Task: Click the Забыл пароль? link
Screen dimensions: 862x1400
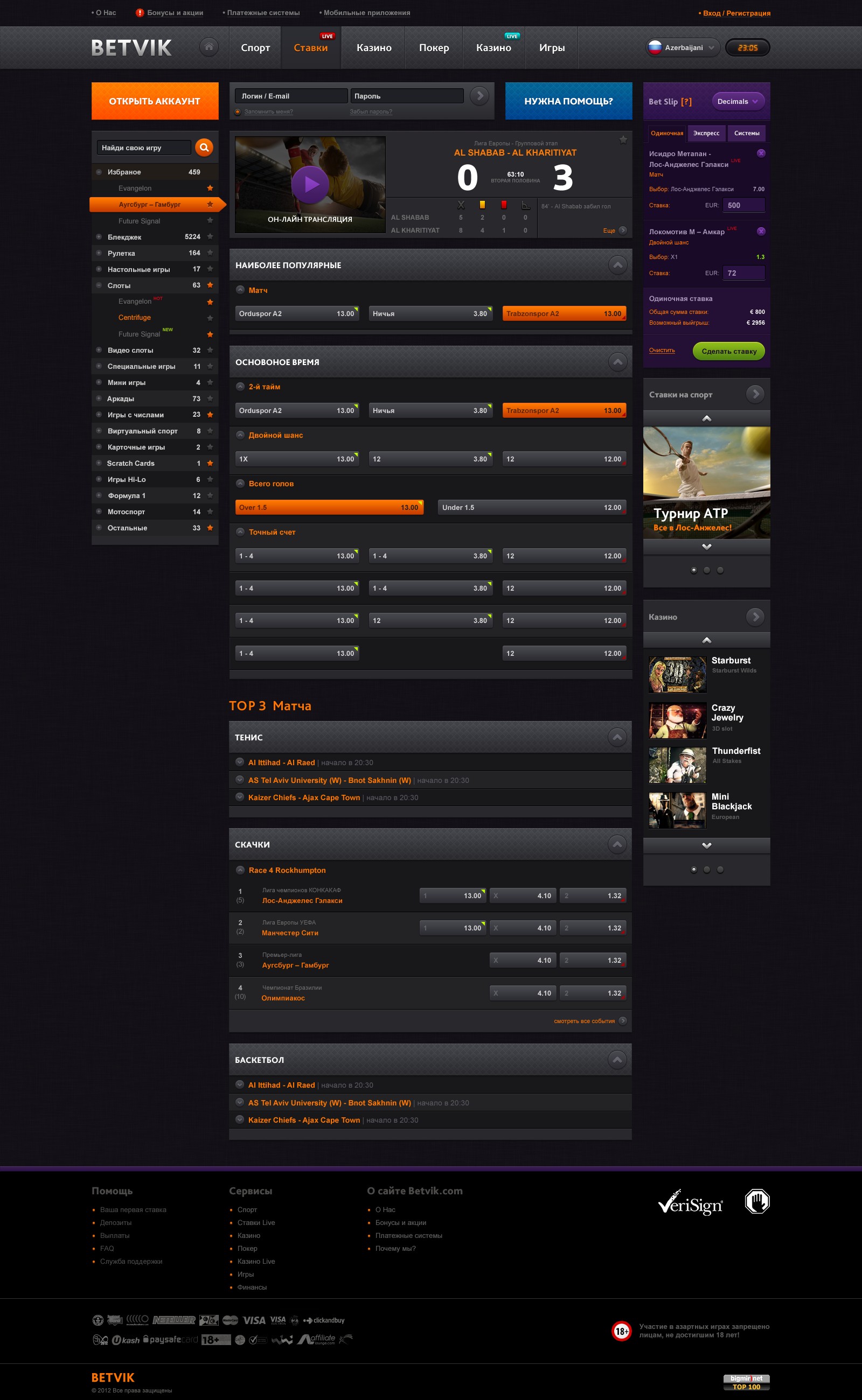Action: pos(371,111)
